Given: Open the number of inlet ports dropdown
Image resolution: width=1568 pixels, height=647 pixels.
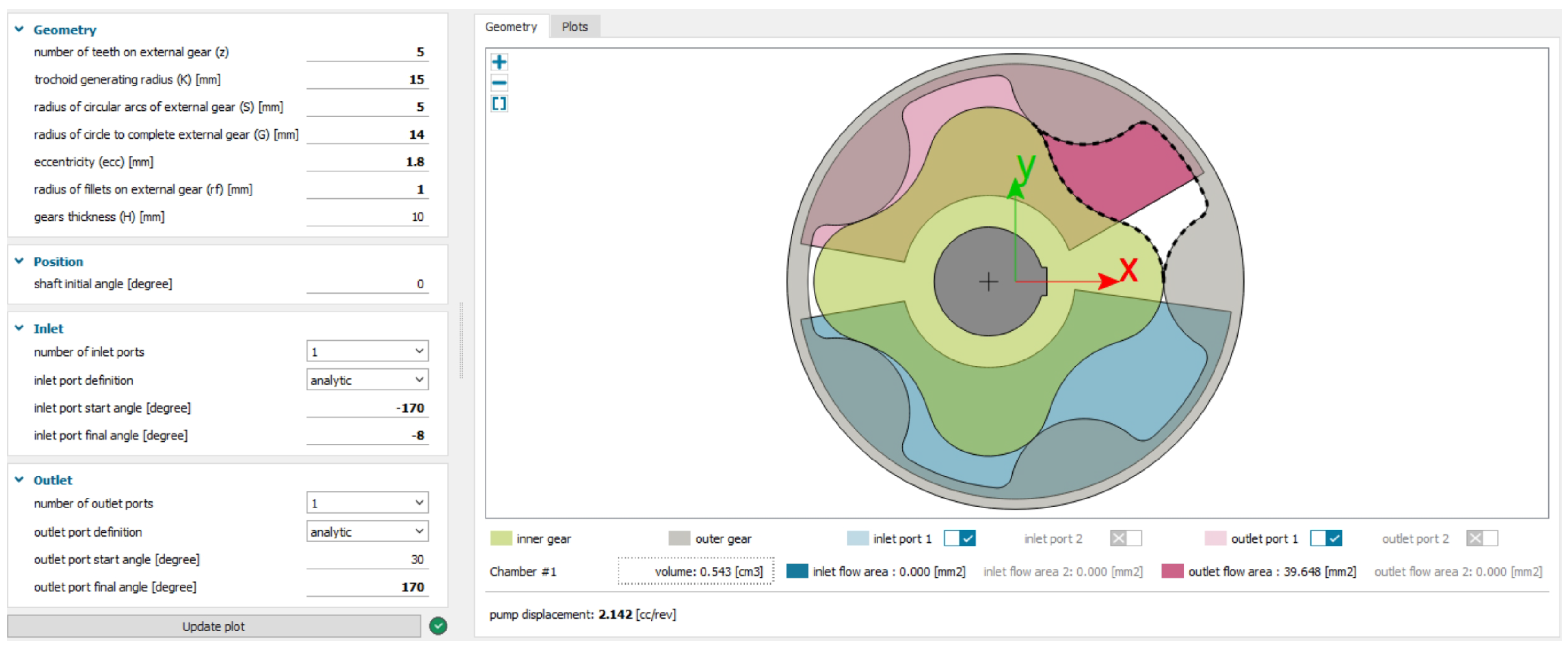Looking at the screenshot, I should [x=367, y=351].
